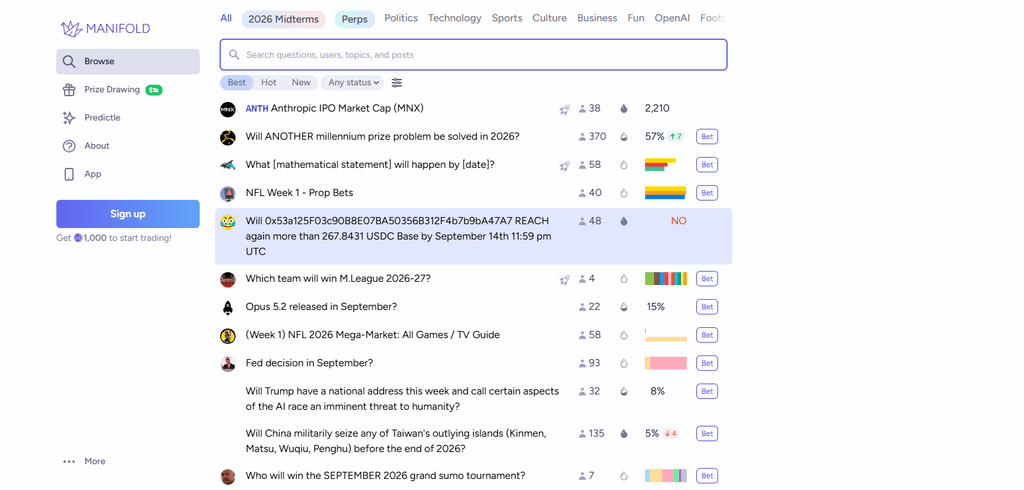Click the Manifold logo
The height and width of the screenshot is (490, 1024).
point(105,28)
